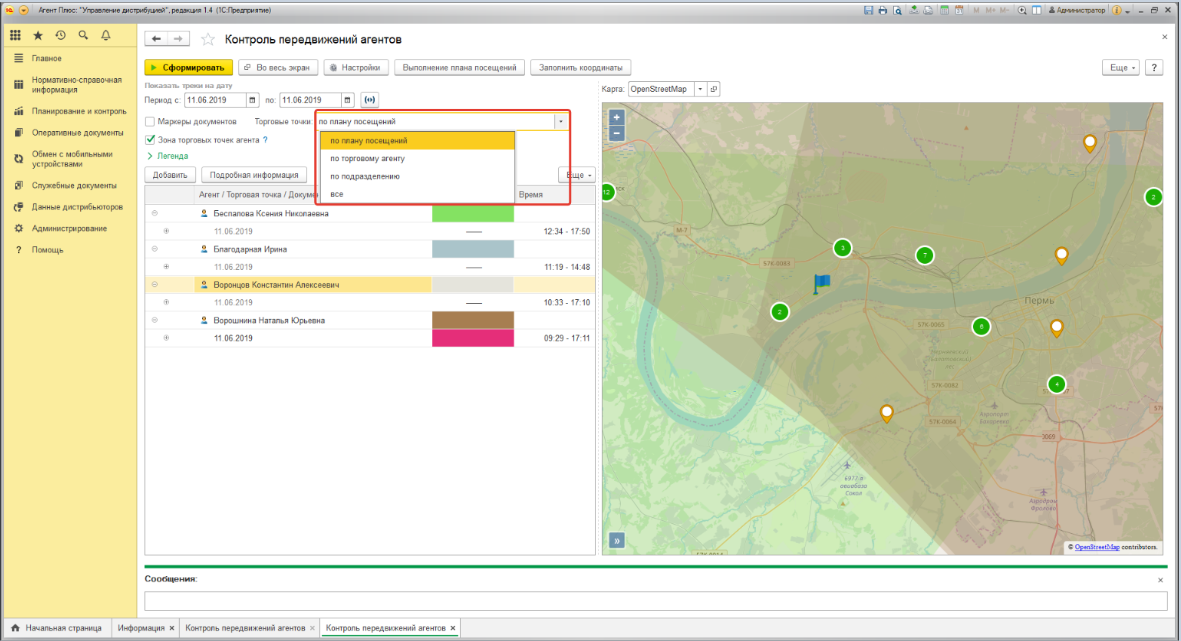Viewport: 1181px width, 641px height.
Task: Click the blue flag marker on the map
Action: click(x=821, y=284)
